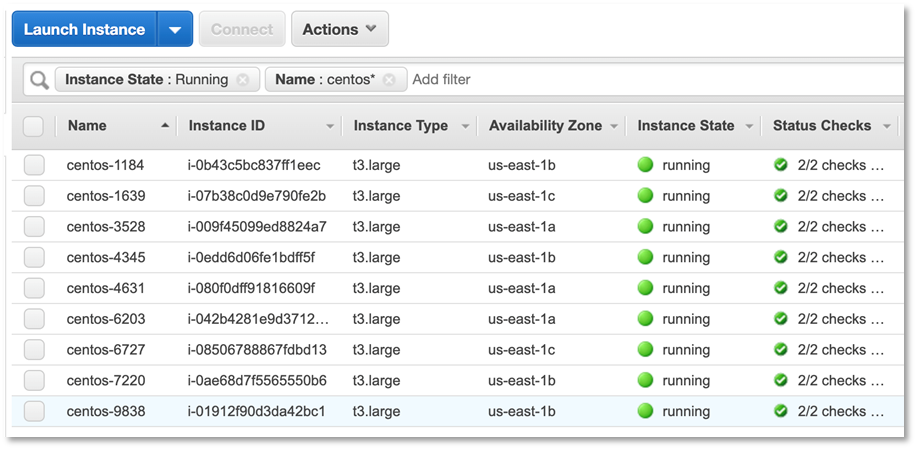Remove the Name centos* filter

pos(389,80)
